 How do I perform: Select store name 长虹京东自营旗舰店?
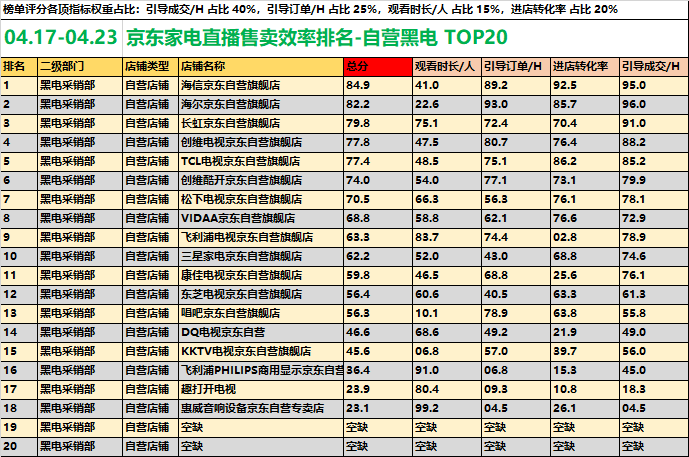230,123
